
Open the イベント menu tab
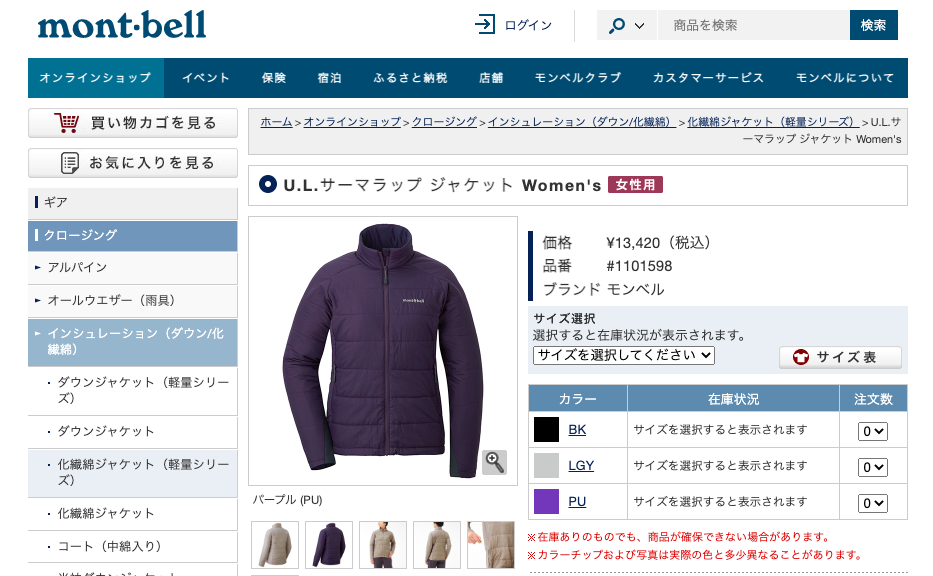205,78
